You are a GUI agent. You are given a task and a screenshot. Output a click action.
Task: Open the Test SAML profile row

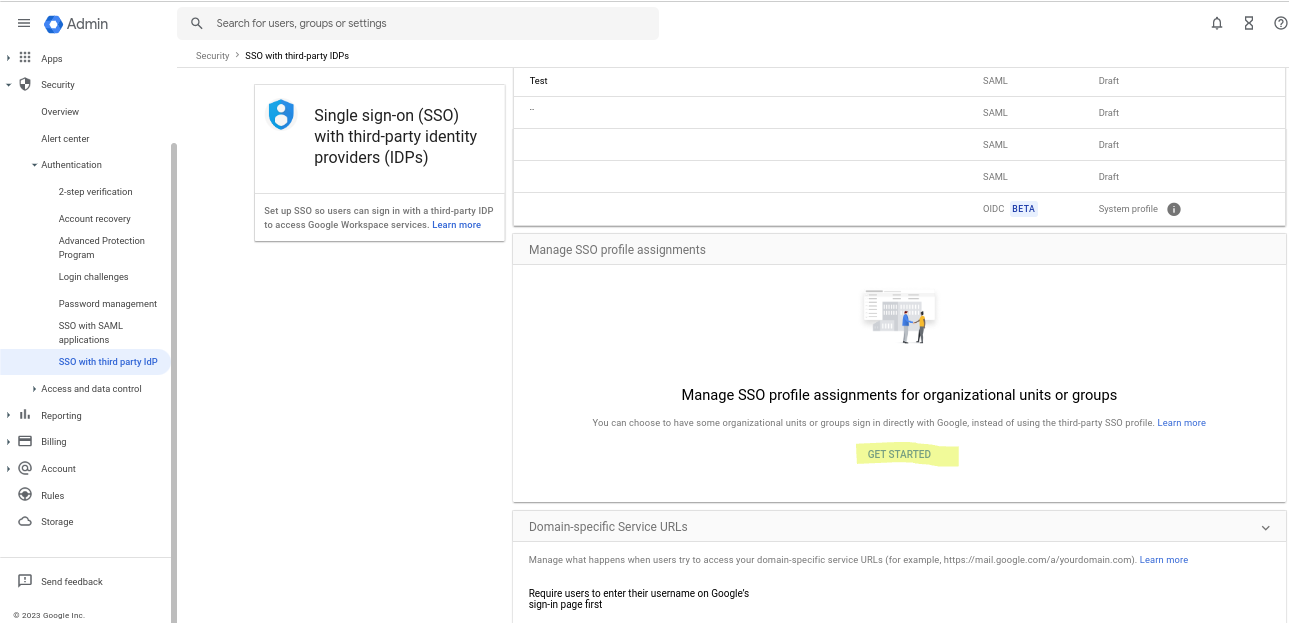pyautogui.click(x=899, y=81)
